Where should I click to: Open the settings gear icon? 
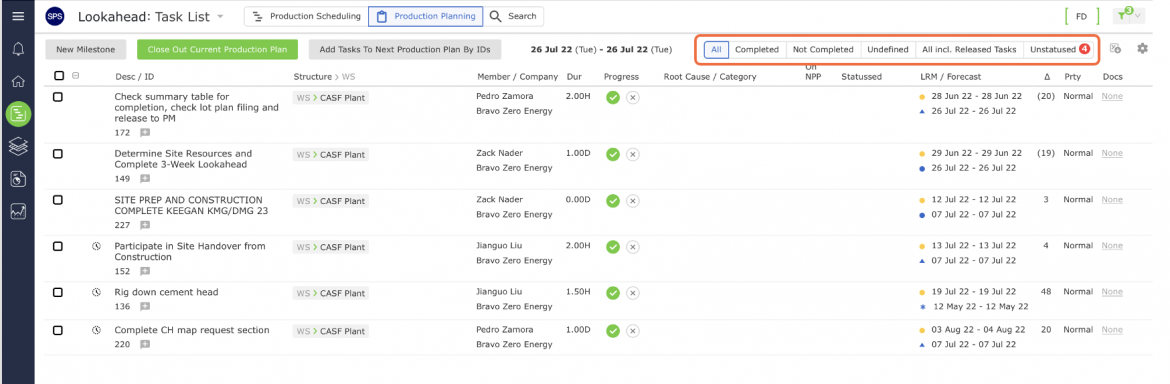click(1142, 48)
